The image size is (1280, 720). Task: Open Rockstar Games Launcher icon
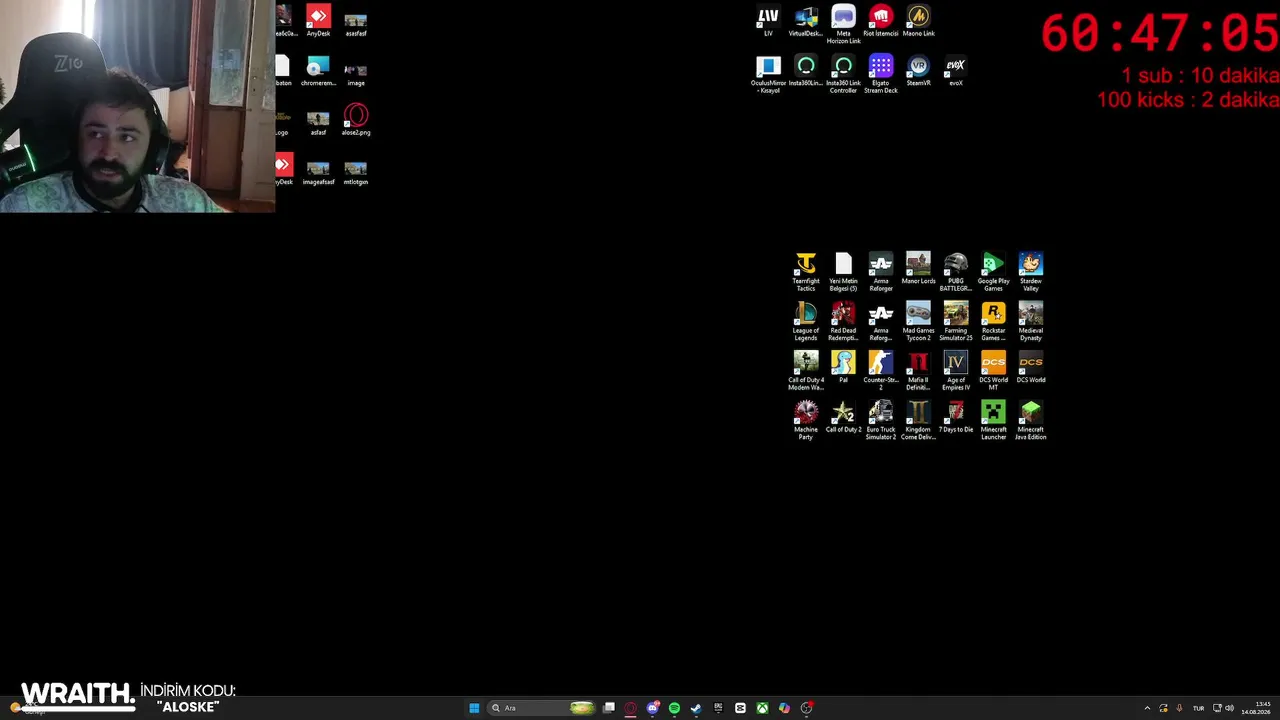(993, 322)
